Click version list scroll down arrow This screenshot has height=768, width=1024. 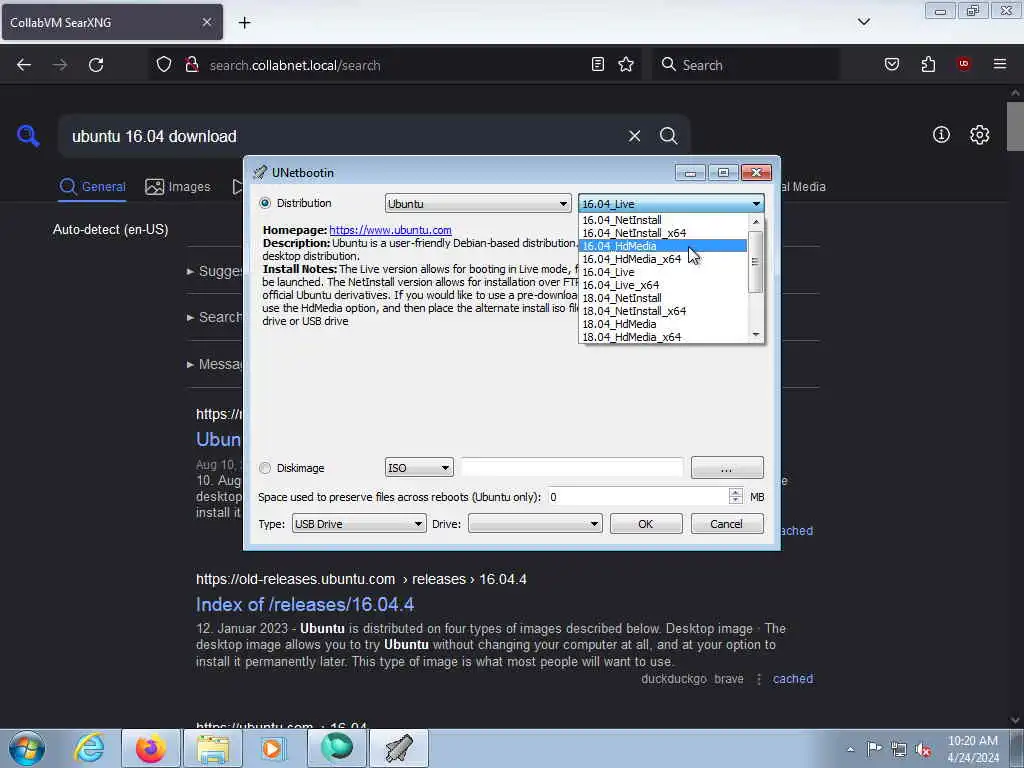click(756, 334)
